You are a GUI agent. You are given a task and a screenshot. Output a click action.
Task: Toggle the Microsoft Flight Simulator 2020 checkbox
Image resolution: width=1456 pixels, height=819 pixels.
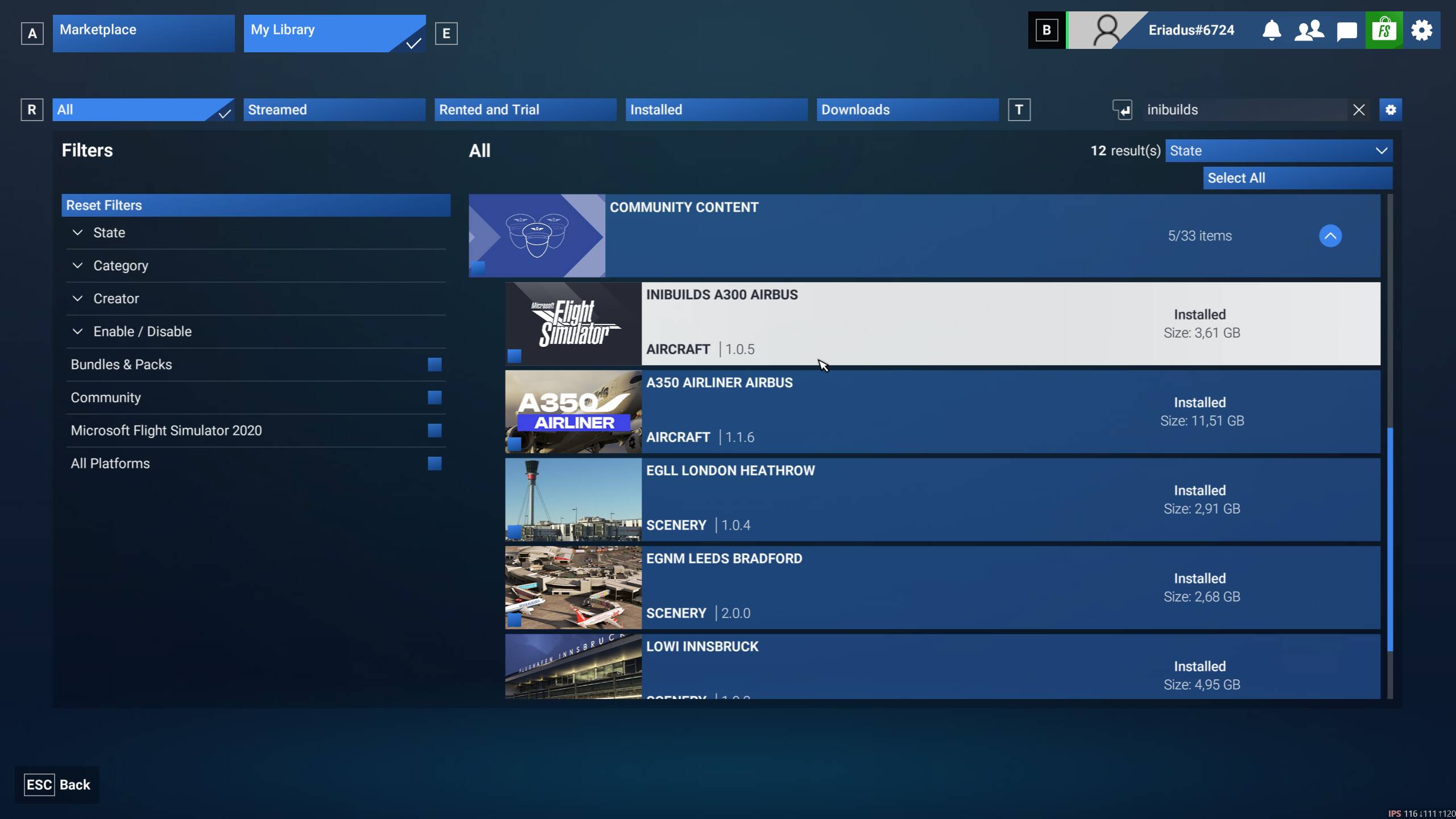(x=435, y=431)
